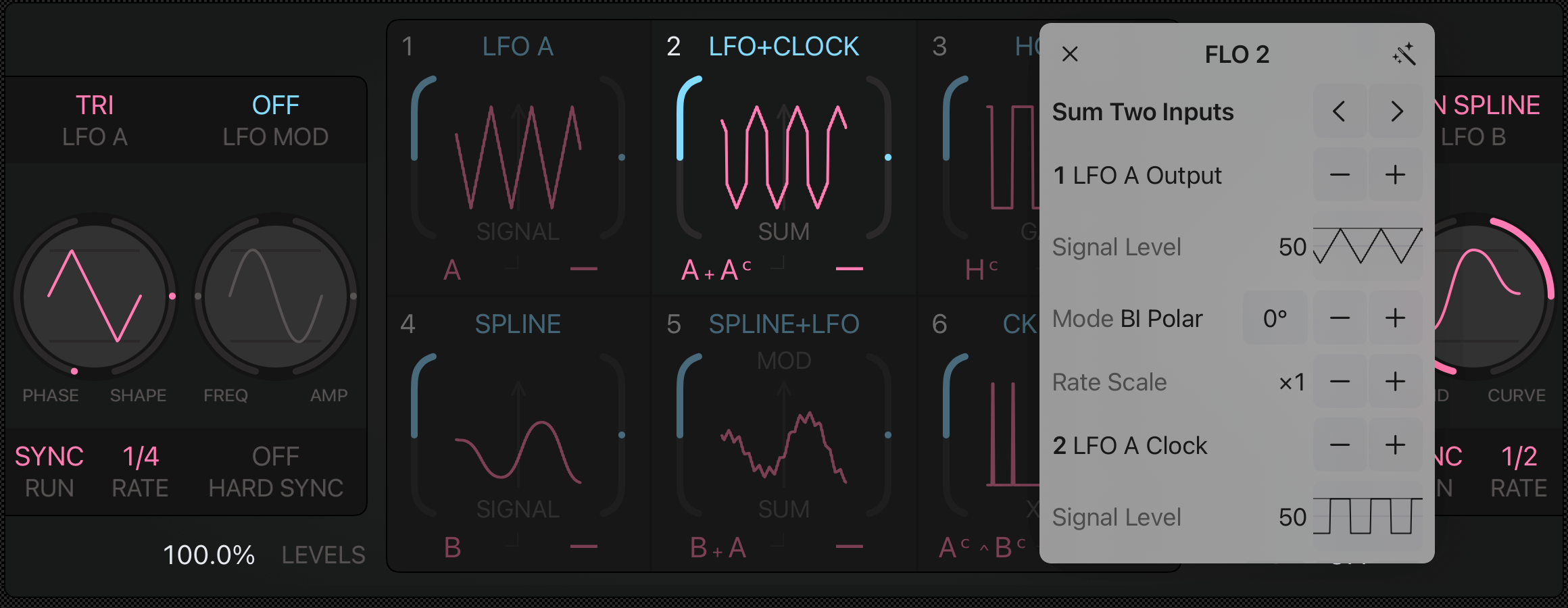Toggle HARD SYNC off setting
Viewport: 1568px width, 608px height.
pyautogui.click(x=276, y=472)
